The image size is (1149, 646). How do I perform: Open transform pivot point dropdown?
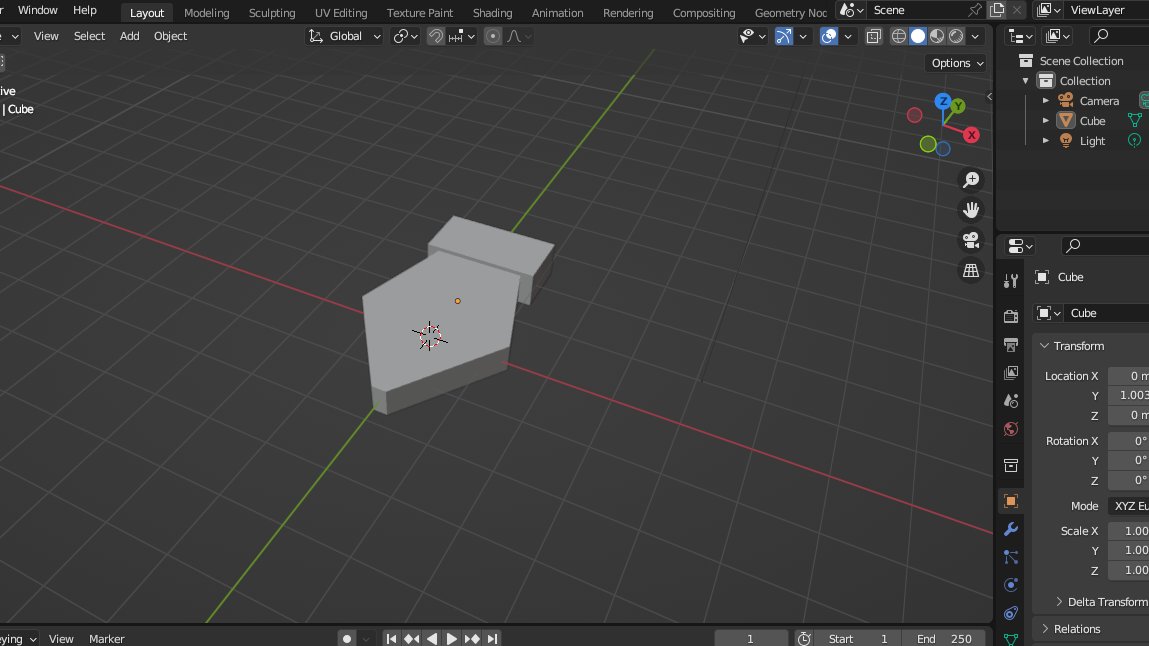click(x=405, y=36)
